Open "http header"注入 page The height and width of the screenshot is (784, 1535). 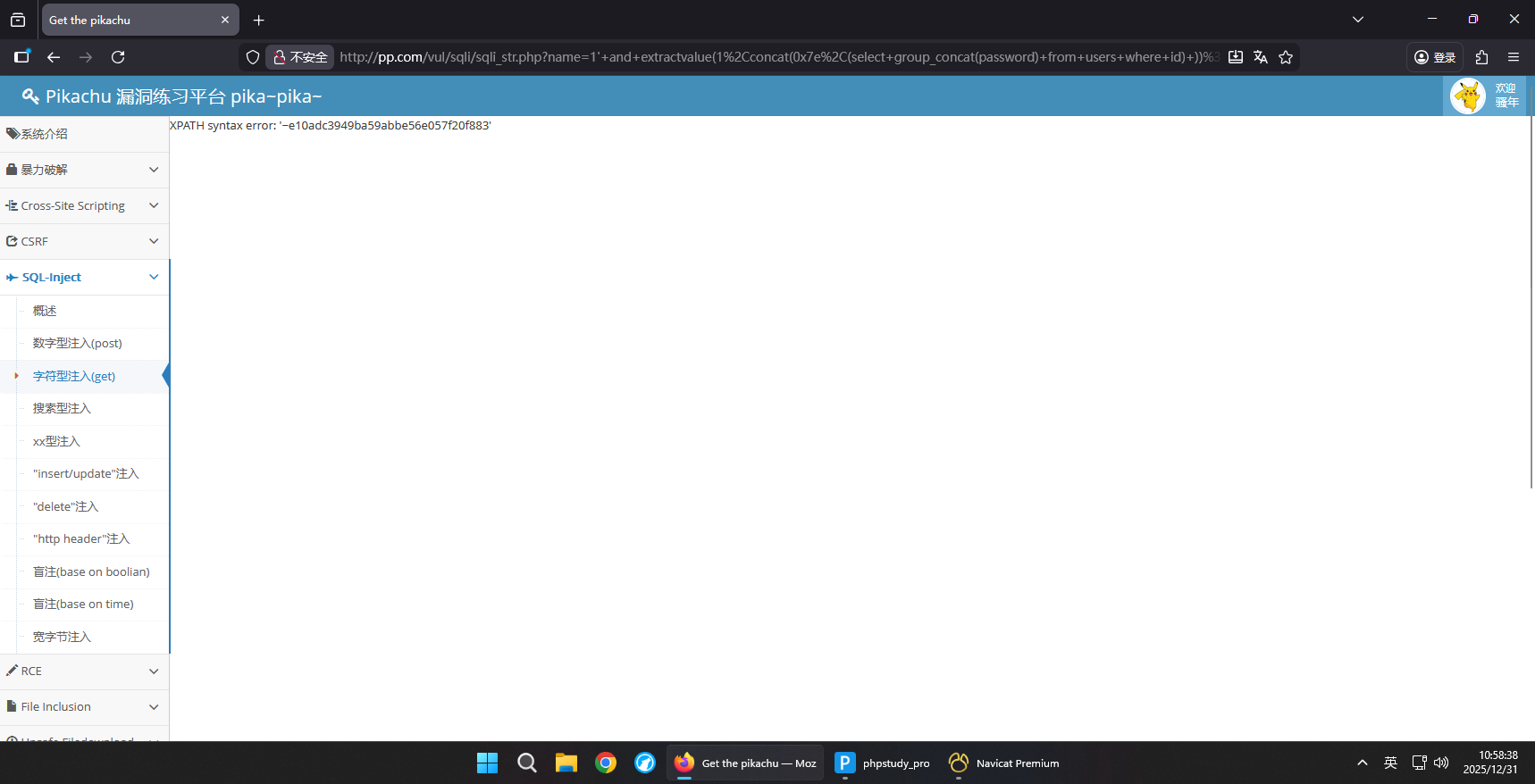tap(81, 538)
